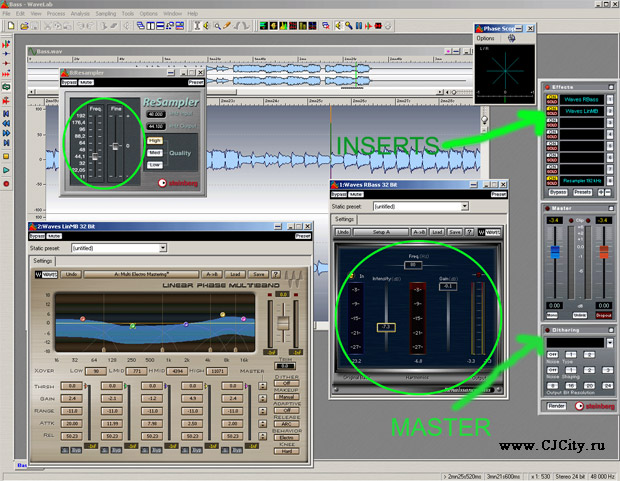The image size is (620, 481).
Task: Click Save button in RBass plugin
Action: tap(455, 232)
